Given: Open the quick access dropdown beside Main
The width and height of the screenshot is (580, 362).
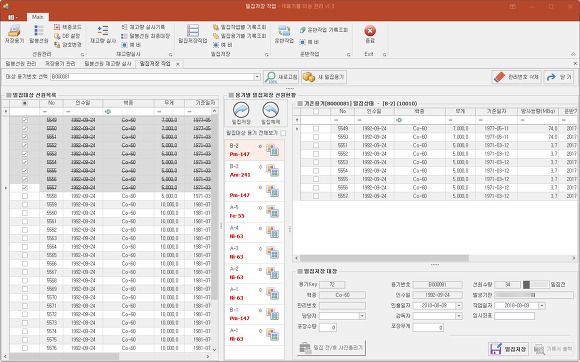Looking at the screenshot, I should point(13,17).
